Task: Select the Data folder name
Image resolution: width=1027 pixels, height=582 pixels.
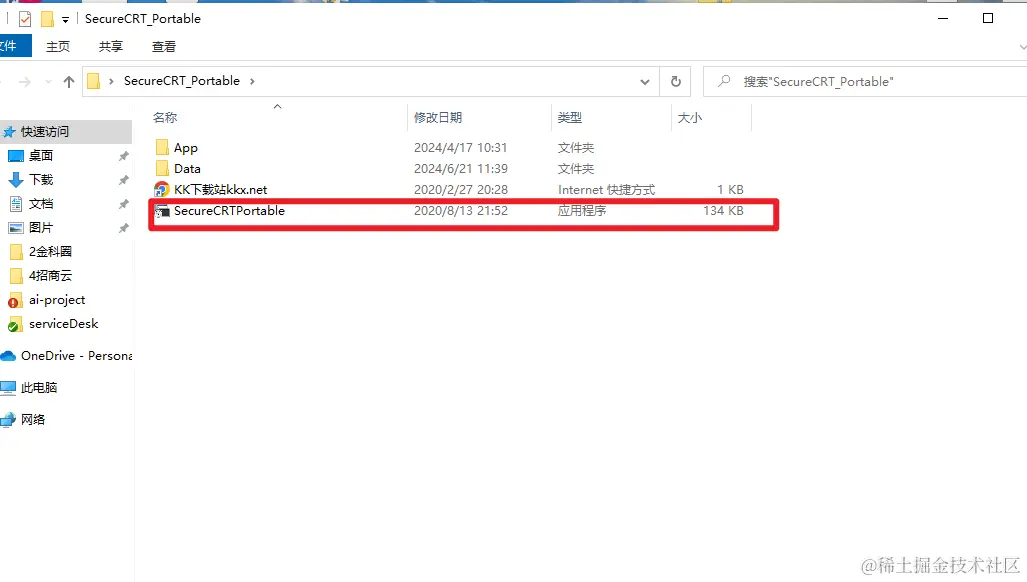Action: click(x=187, y=169)
